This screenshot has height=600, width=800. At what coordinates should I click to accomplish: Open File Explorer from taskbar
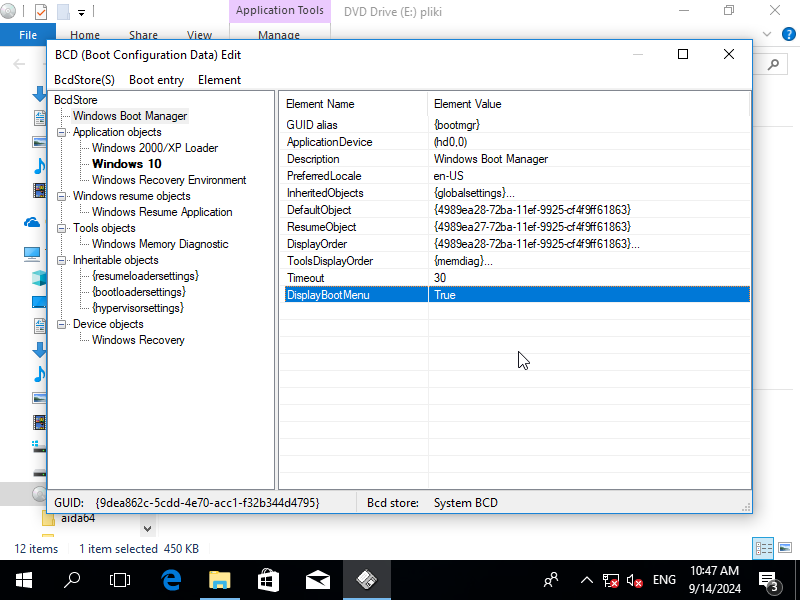pyautogui.click(x=220, y=580)
